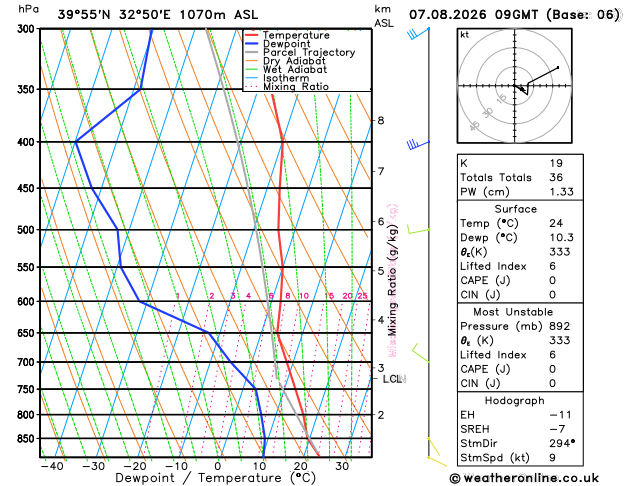Screen dimensions: 629x486
Task: Click the -40 temperature axis tick label
Action: click(x=52, y=466)
